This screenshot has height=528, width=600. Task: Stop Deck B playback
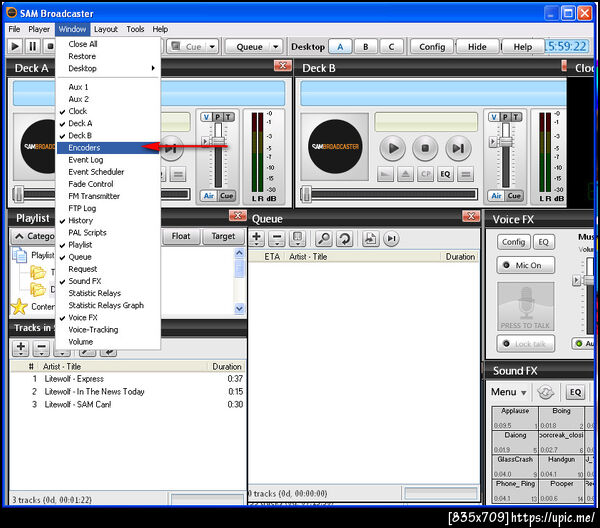(425, 148)
